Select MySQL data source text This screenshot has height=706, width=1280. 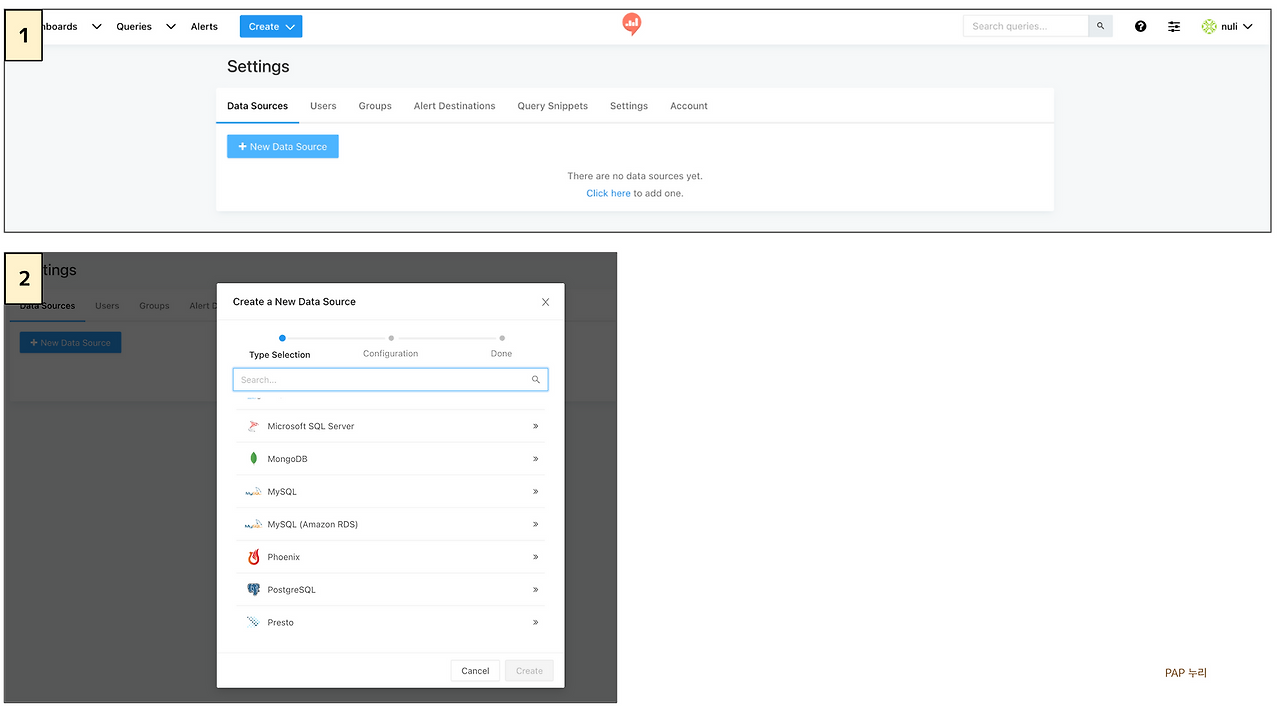pyautogui.click(x=282, y=492)
